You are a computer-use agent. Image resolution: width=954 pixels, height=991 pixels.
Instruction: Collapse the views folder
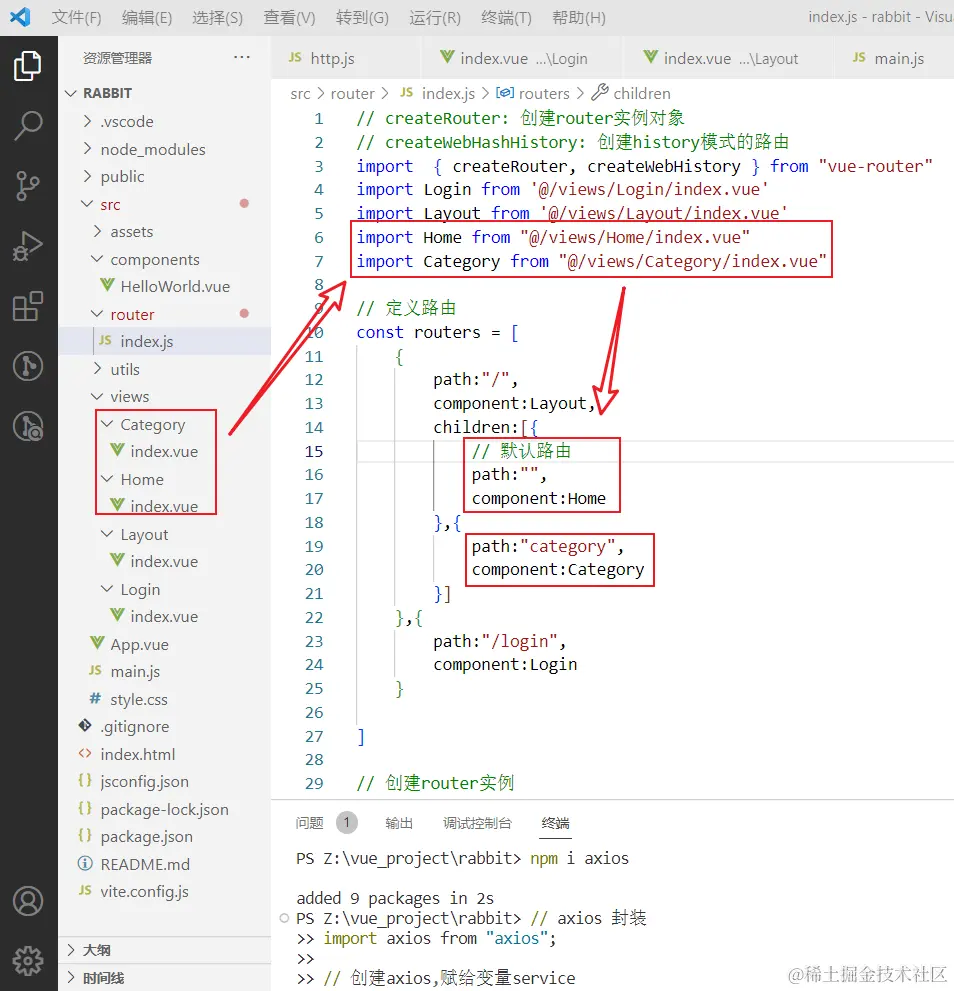click(x=129, y=397)
